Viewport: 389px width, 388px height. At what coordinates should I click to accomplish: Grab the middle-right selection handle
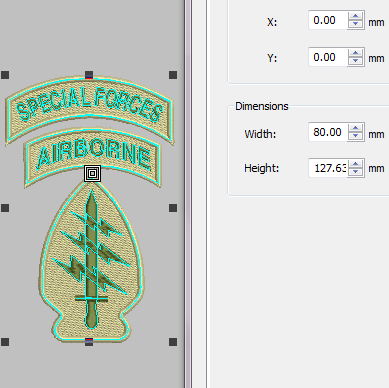[173, 208]
